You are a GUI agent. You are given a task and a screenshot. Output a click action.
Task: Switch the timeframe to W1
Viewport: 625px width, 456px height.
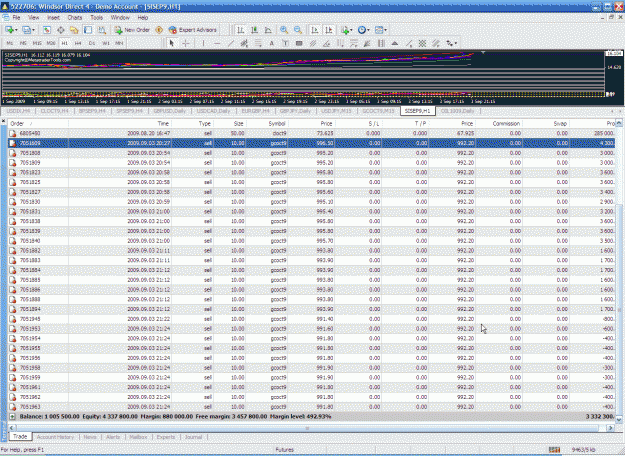click(x=106, y=43)
